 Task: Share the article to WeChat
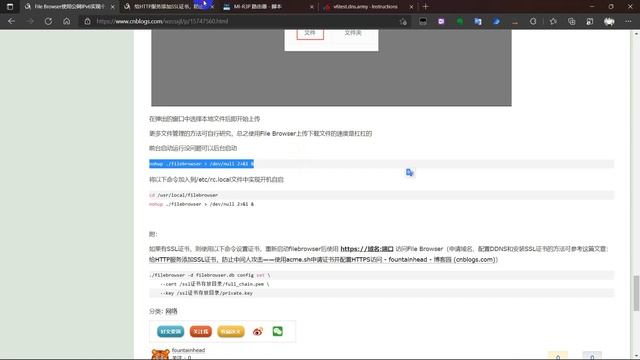(278, 331)
